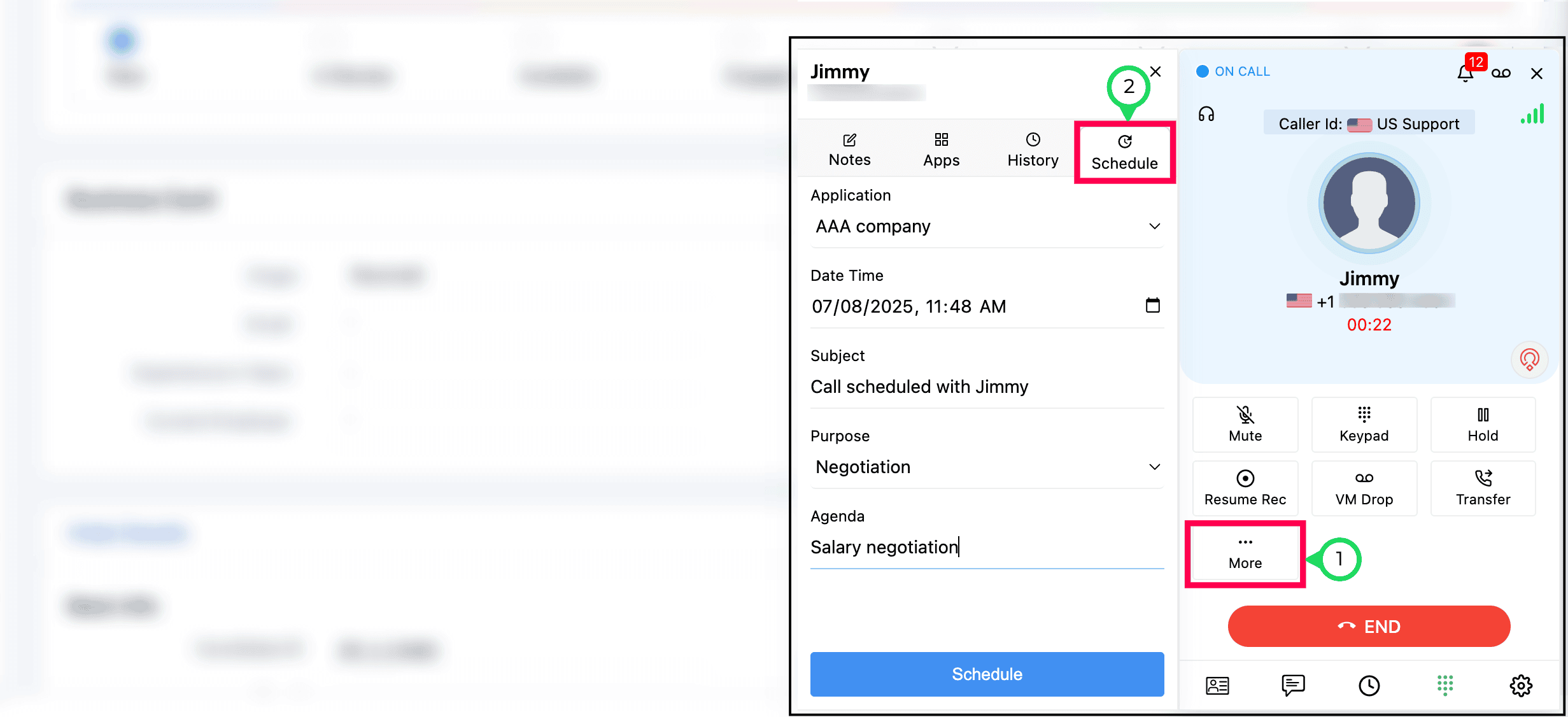Open the notifications bell
Viewport: 1568px width, 717px height.
(x=1465, y=74)
